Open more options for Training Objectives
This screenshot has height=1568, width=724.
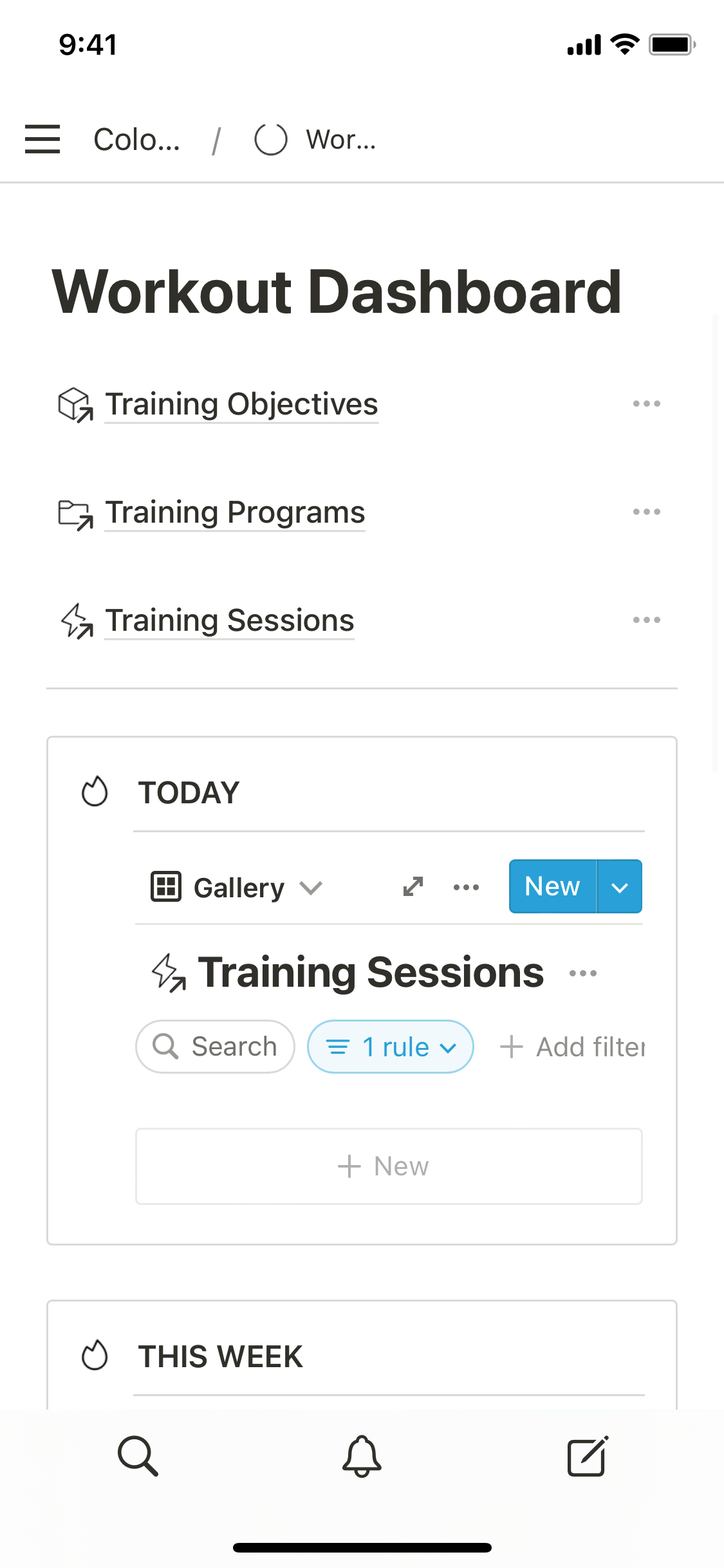coord(646,404)
